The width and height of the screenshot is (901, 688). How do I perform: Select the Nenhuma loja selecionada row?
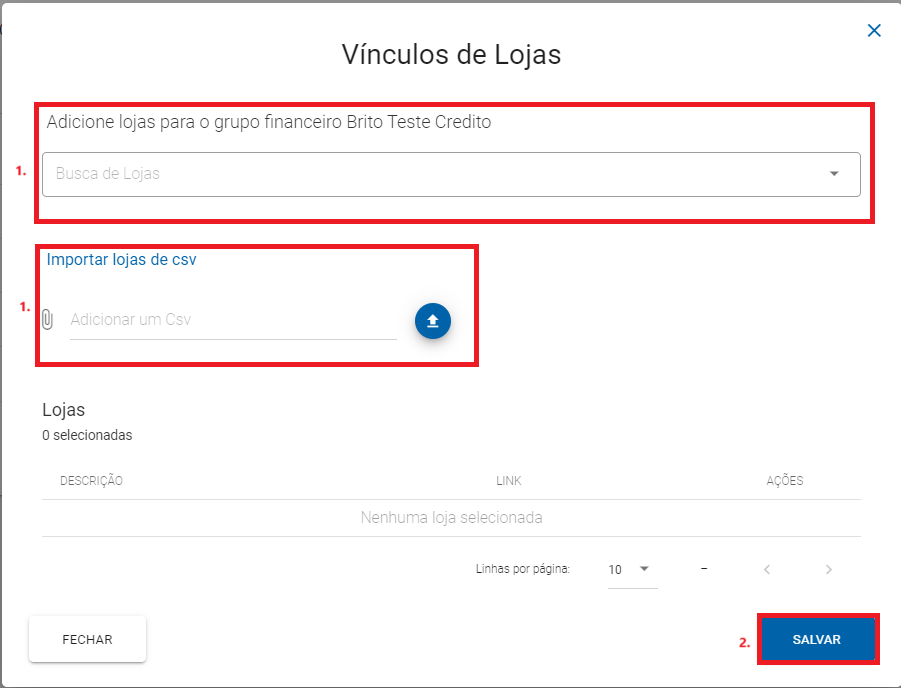coord(450,518)
